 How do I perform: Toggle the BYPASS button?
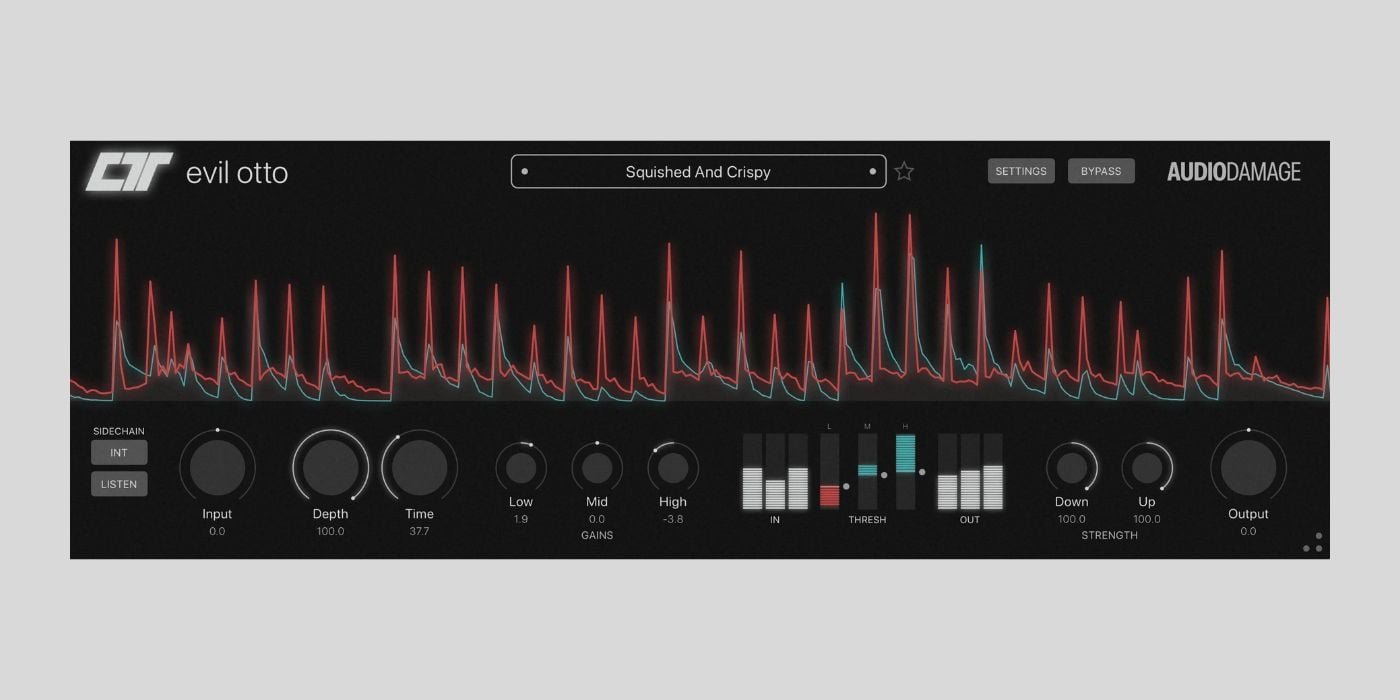pos(1101,171)
